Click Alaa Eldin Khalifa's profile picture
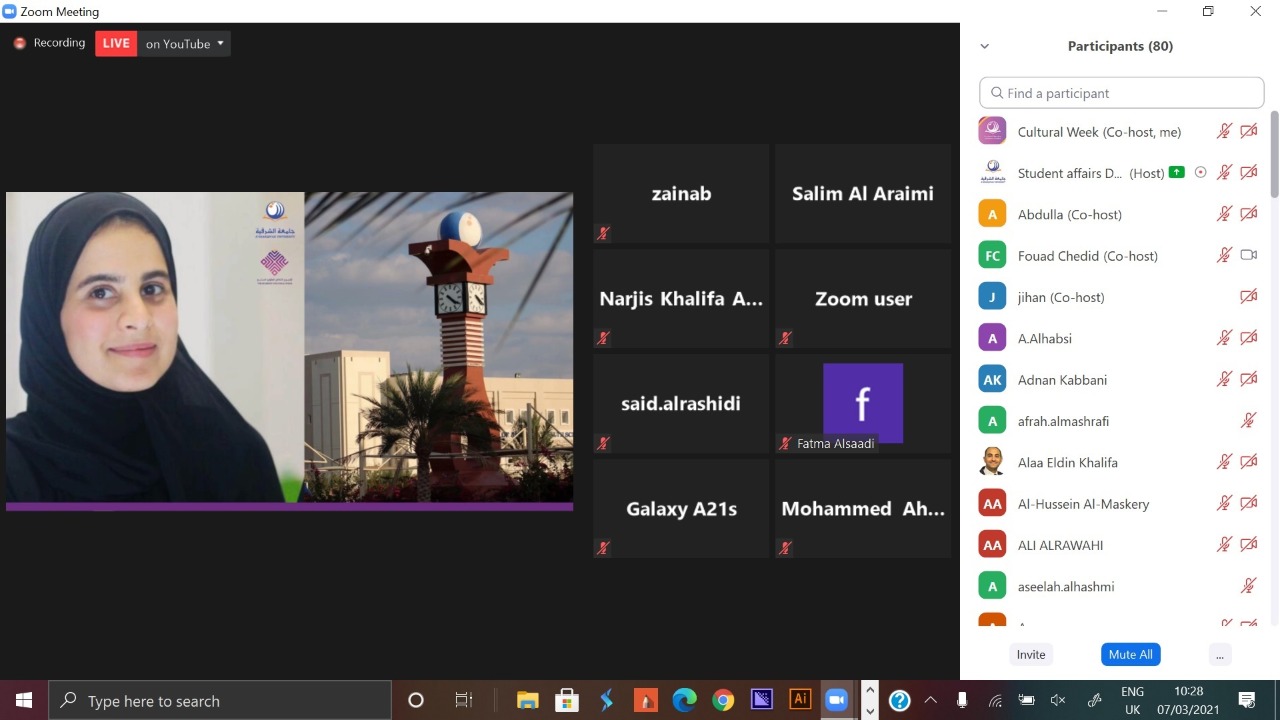Image resolution: width=1280 pixels, height=720 pixels. (x=992, y=462)
